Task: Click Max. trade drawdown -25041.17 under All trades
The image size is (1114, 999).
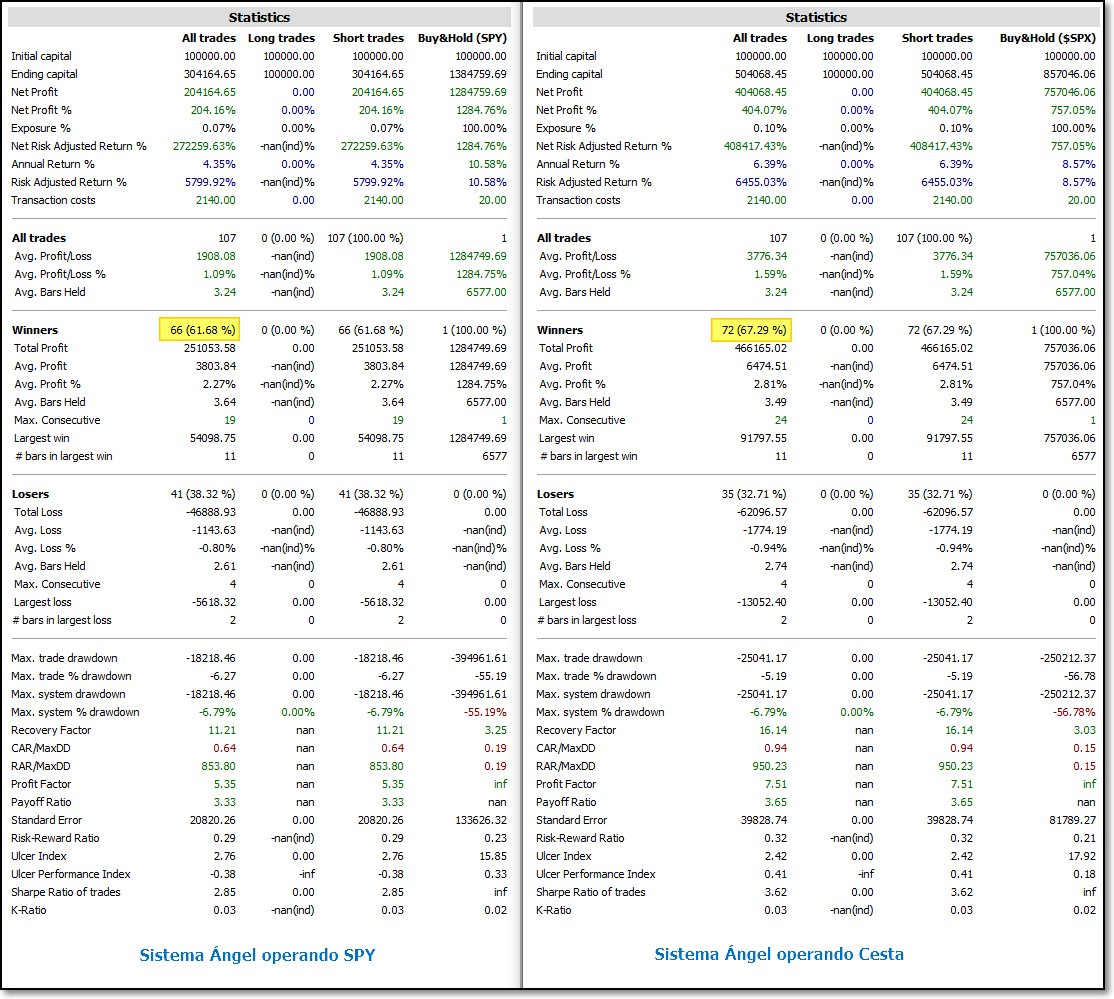Action: [761, 658]
